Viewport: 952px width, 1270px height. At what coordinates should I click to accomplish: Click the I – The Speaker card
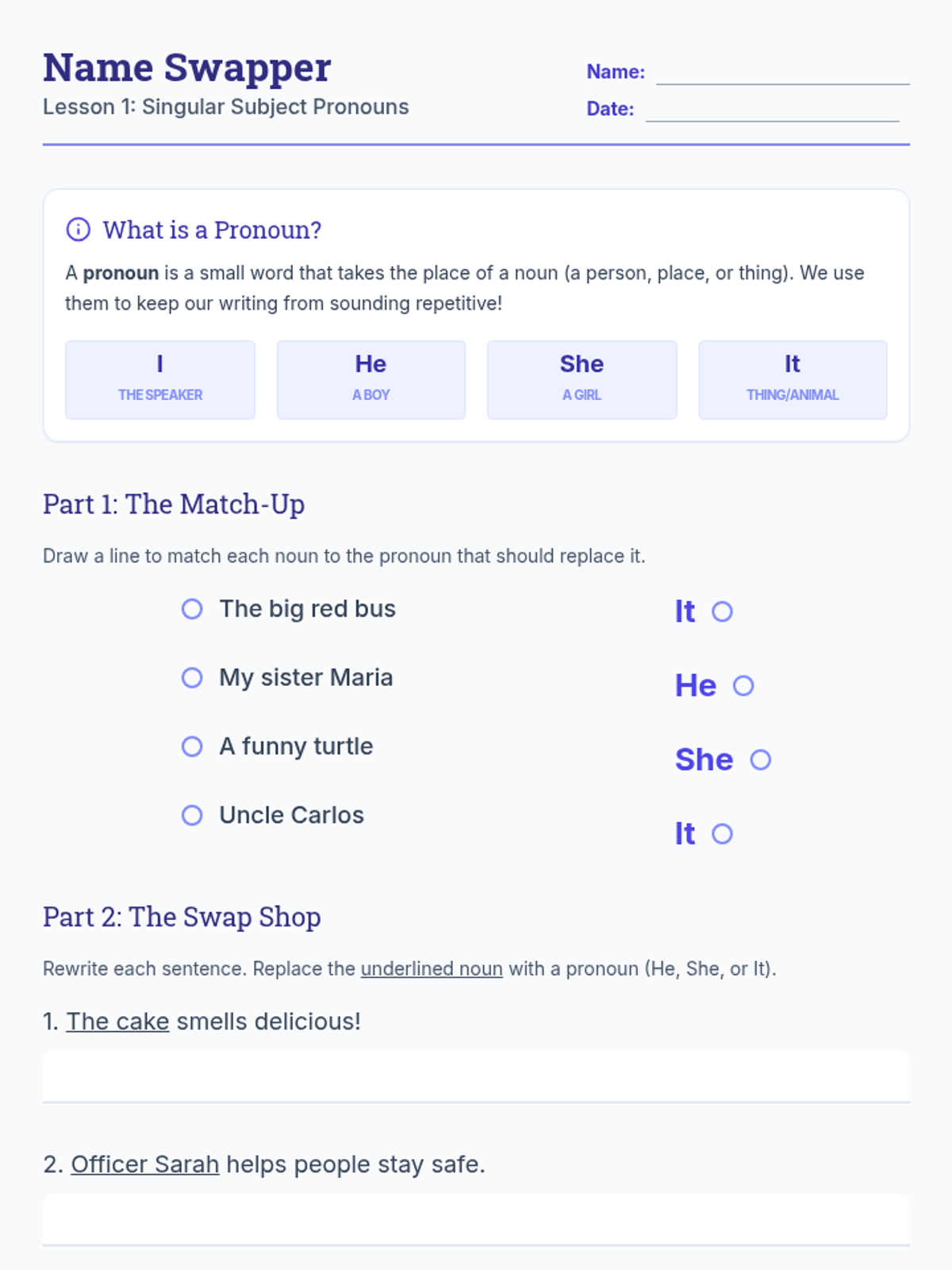coord(160,380)
